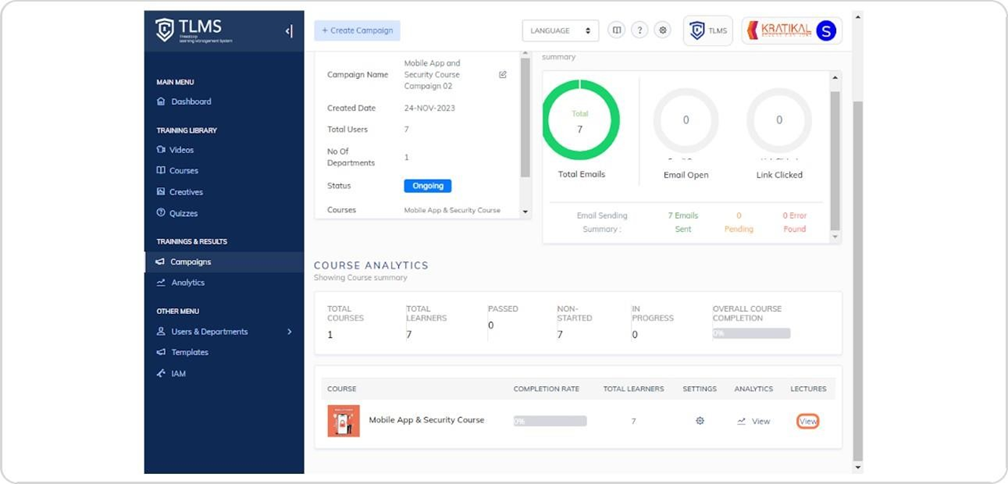This screenshot has height=484, width=1008.
Task: Click the IAM key icon
Action: [x=161, y=373]
